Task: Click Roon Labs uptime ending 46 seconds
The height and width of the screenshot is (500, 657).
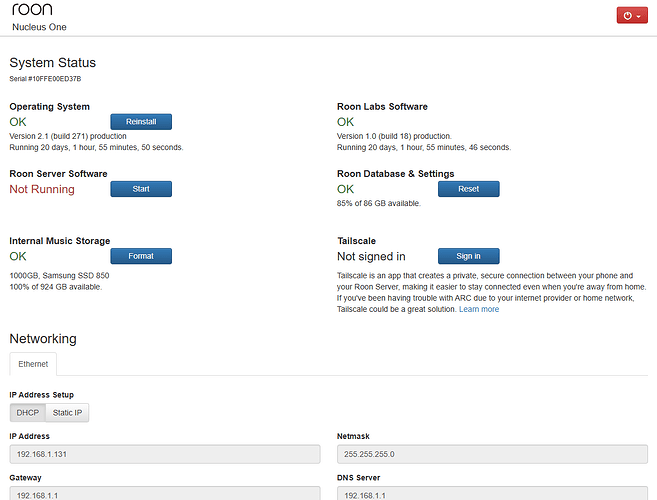Action: [x=424, y=148]
